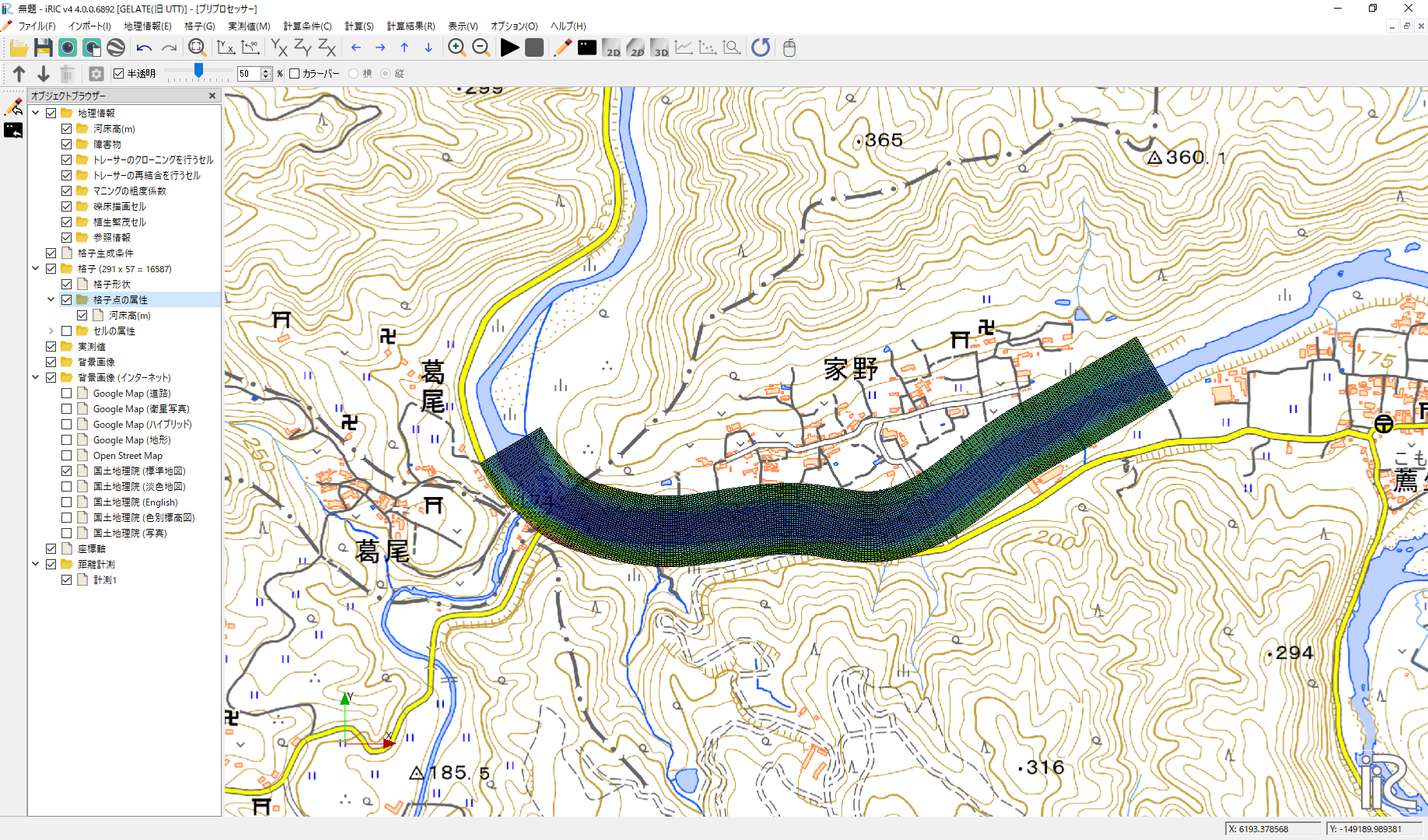Select 国土地理院 (写真) tree item
The image size is (1428, 840).
point(130,534)
